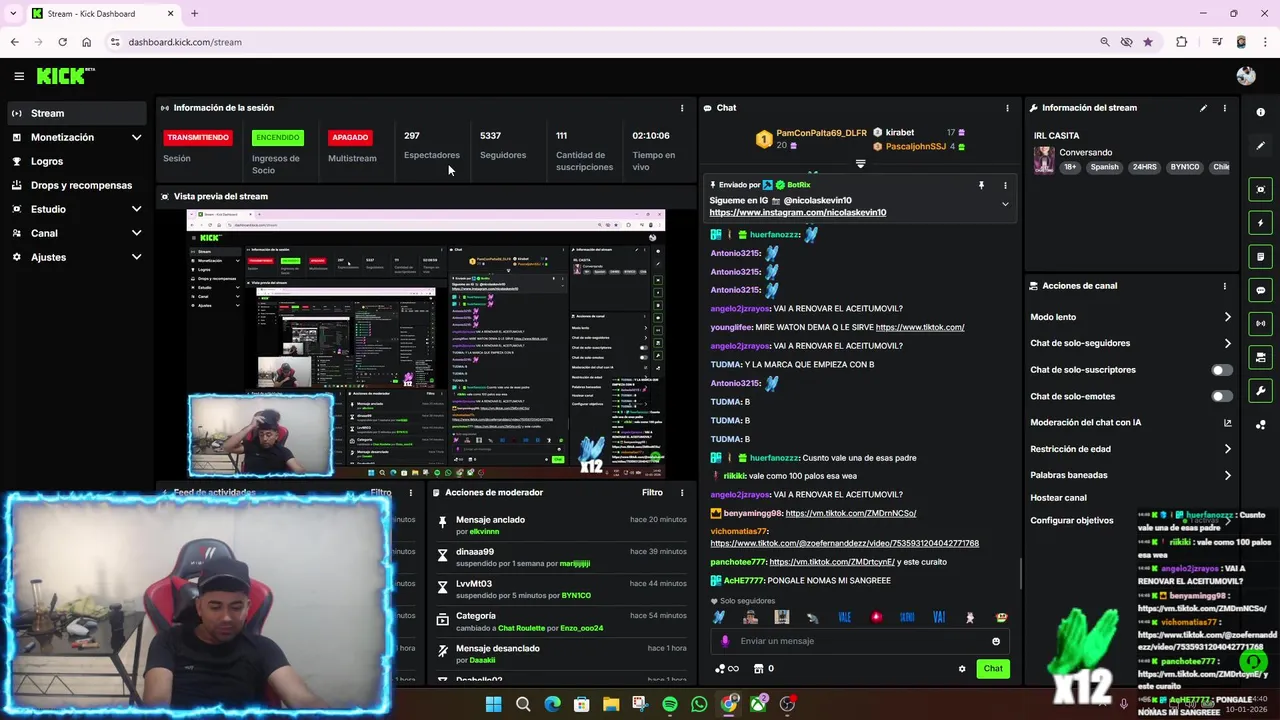Open the Acciones de canal three-dot menu
Image resolution: width=1280 pixels, height=720 pixels.
[1225, 286]
